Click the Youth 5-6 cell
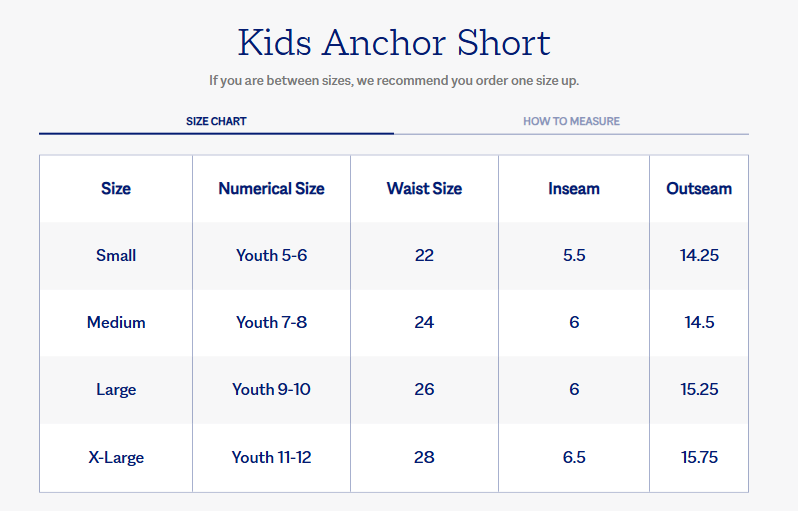This screenshot has height=511, width=798. pos(271,255)
